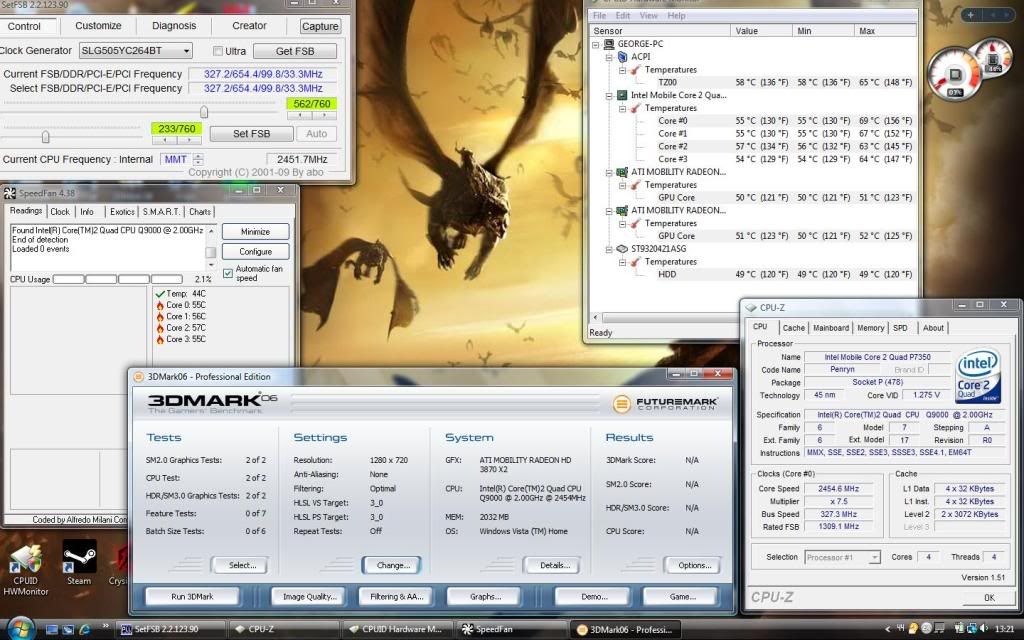Click OK button in CPU-Z
1024x640 pixels.
989,598
